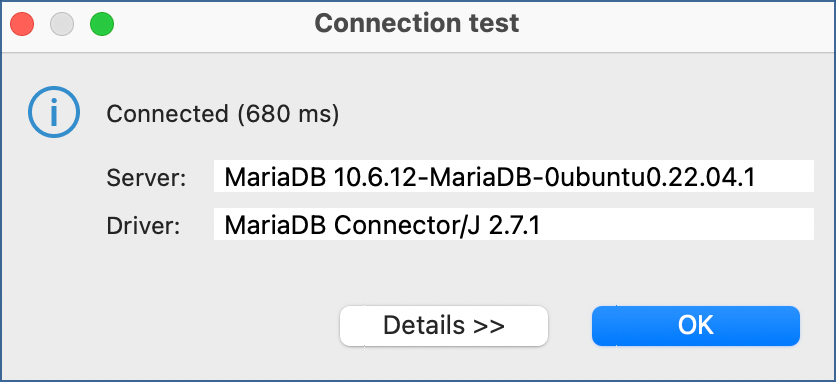Select the Server version text field
Image resolution: width=836 pixels, height=382 pixels.
point(514,176)
